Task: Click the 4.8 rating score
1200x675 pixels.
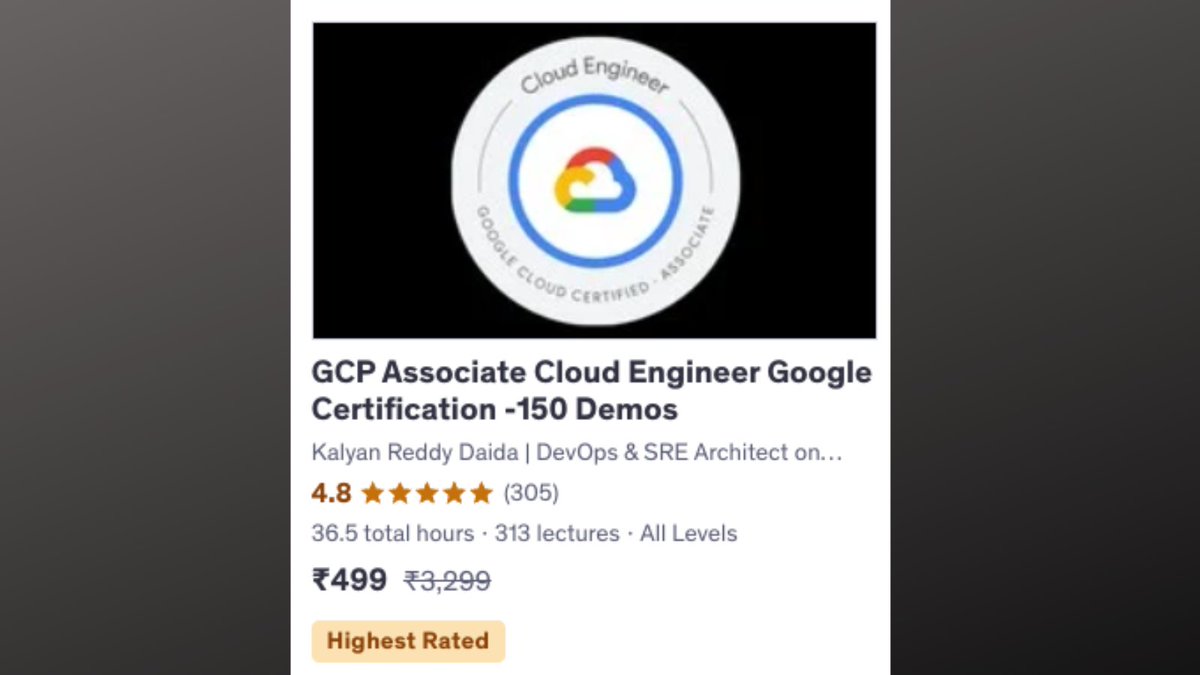Action: [x=331, y=493]
